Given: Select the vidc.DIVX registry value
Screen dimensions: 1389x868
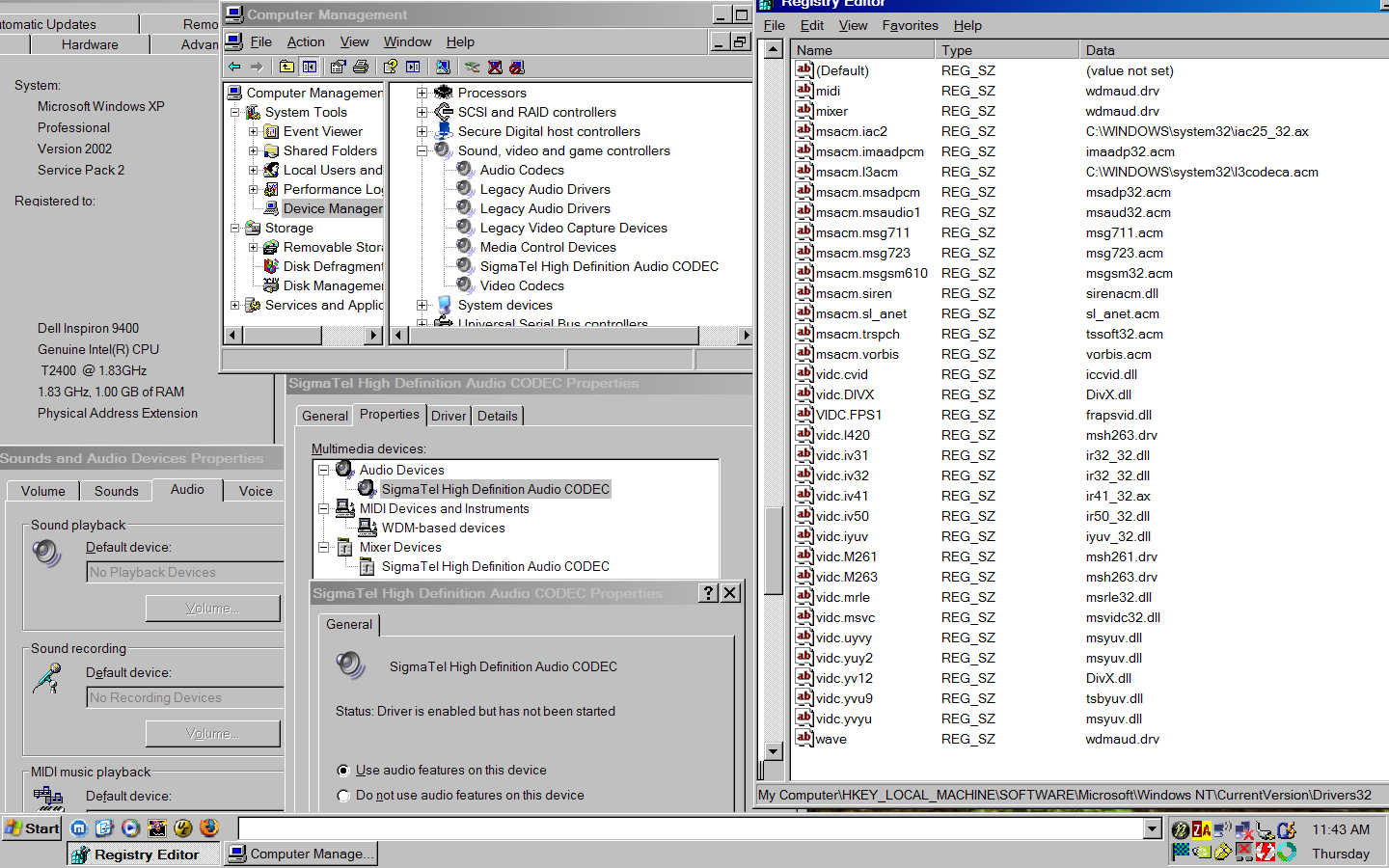Looking at the screenshot, I should [845, 394].
